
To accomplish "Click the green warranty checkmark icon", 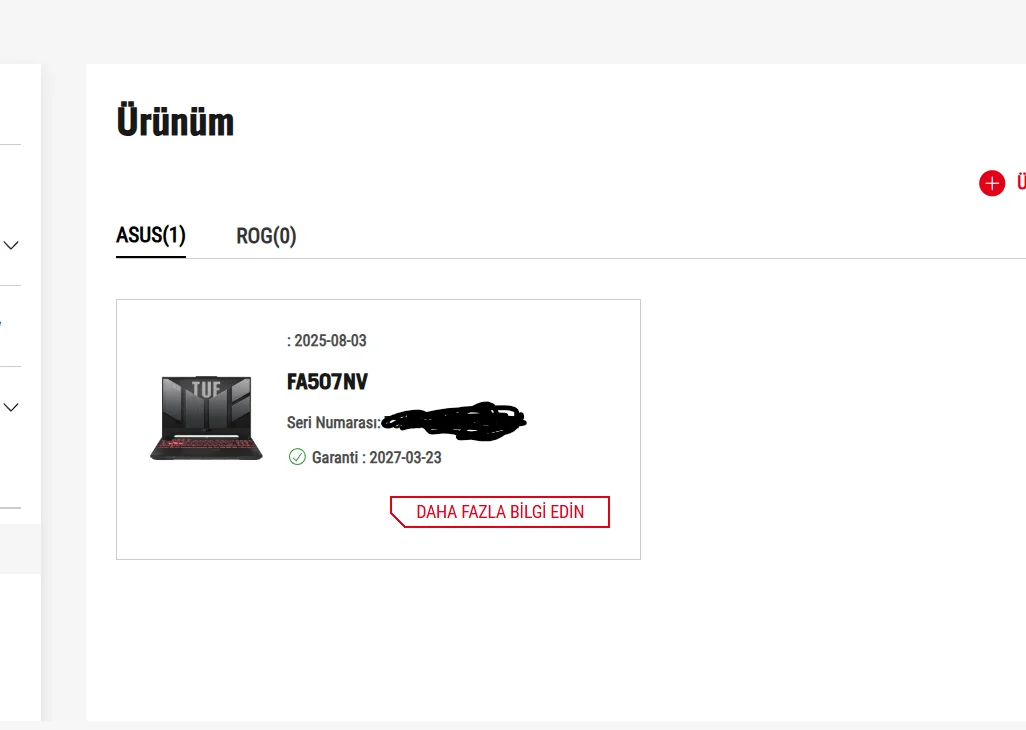I will pos(297,457).
